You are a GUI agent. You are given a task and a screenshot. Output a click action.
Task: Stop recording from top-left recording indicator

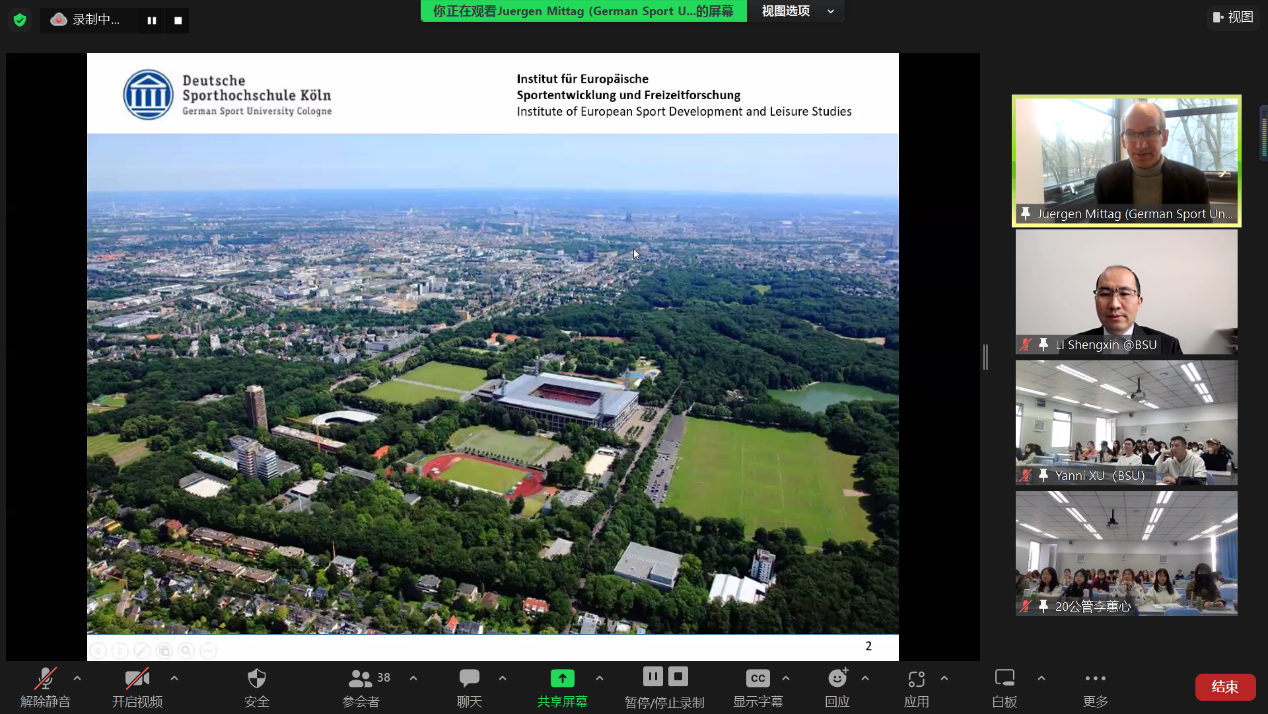pyautogui.click(x=178, y=20)
